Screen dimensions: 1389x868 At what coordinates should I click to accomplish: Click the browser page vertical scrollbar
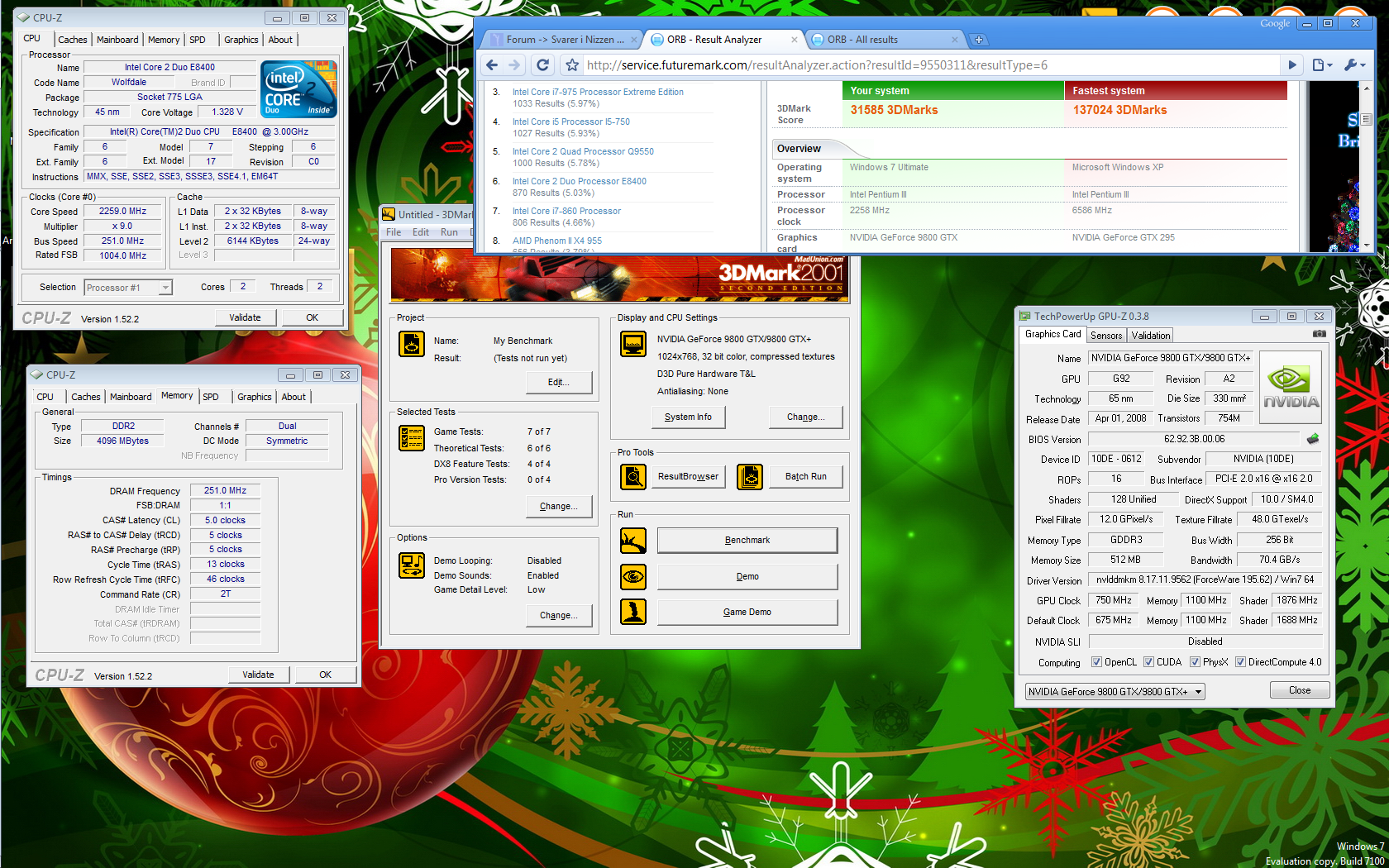[x=1367, y=165]
